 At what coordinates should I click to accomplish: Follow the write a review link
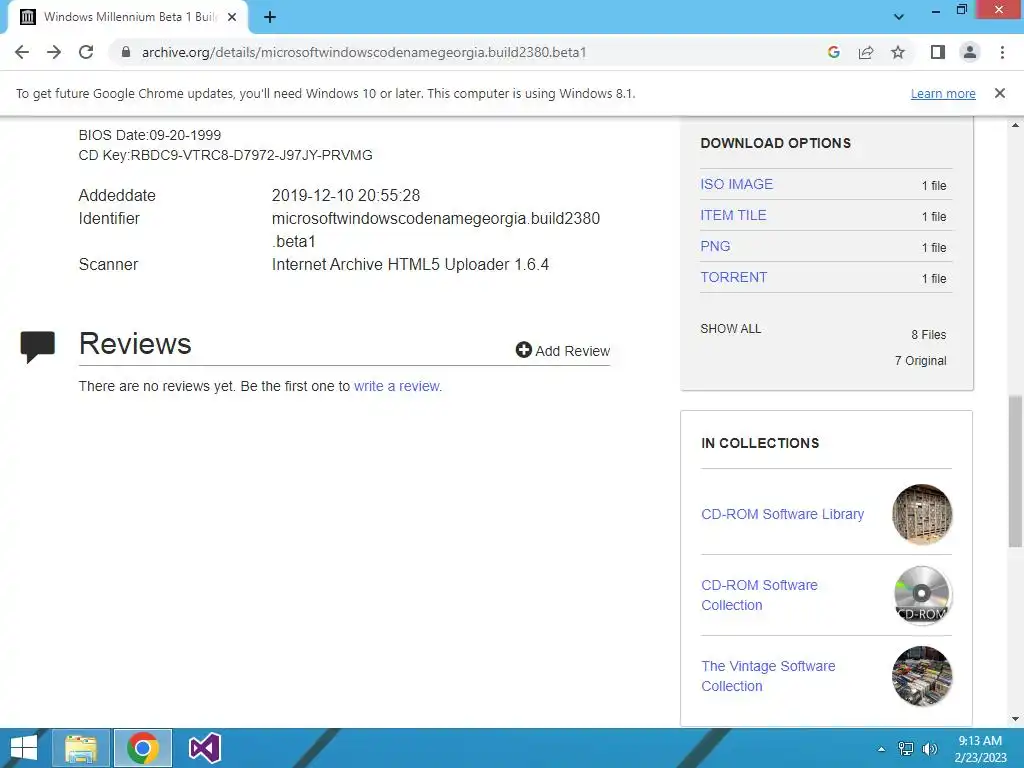(398, 386)
